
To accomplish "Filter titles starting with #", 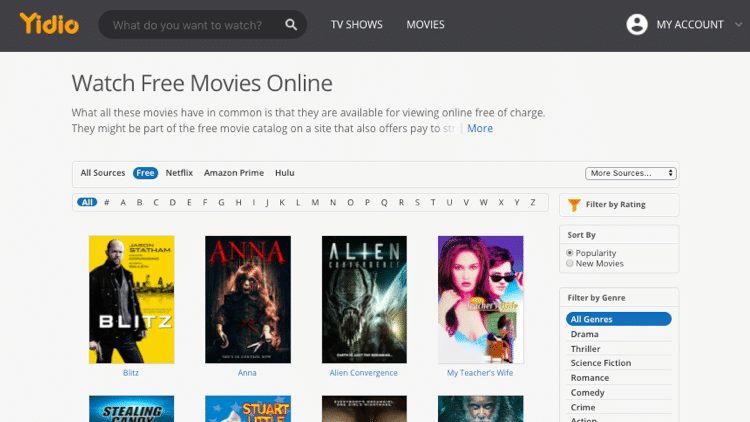I will click(x=107, y=202).
